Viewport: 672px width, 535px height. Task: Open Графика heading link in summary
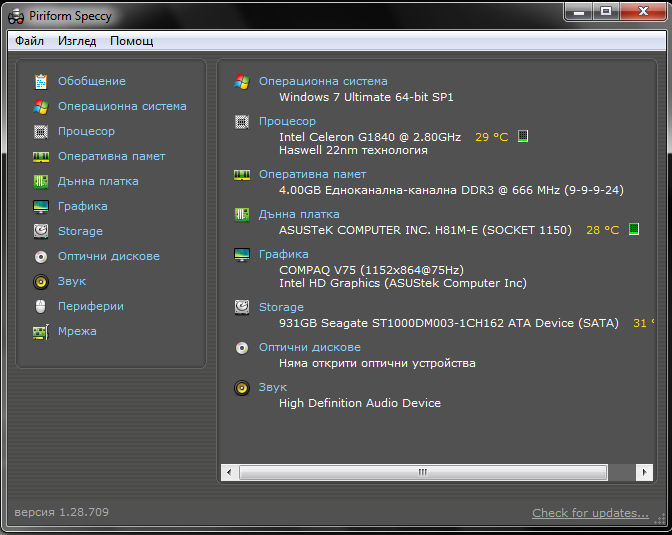[x=283, y=254]
